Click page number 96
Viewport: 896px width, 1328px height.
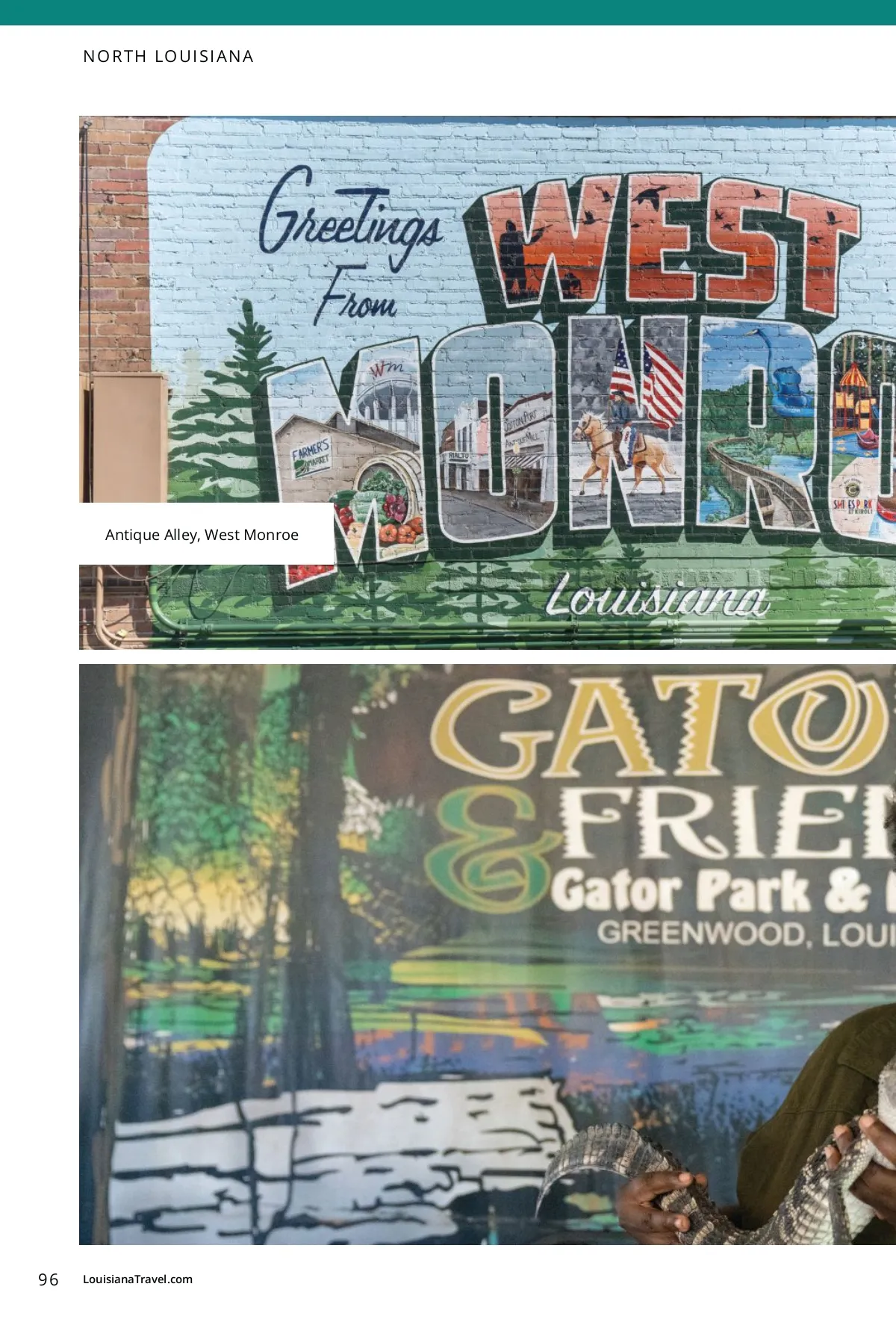tap(49, 1279)
